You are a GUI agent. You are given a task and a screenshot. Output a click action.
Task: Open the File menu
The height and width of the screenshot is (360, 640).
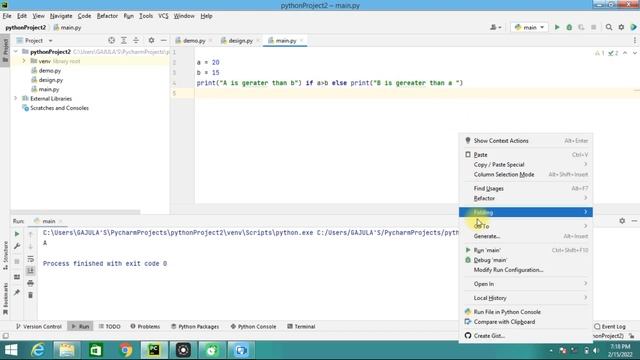[x=7, y=16]
